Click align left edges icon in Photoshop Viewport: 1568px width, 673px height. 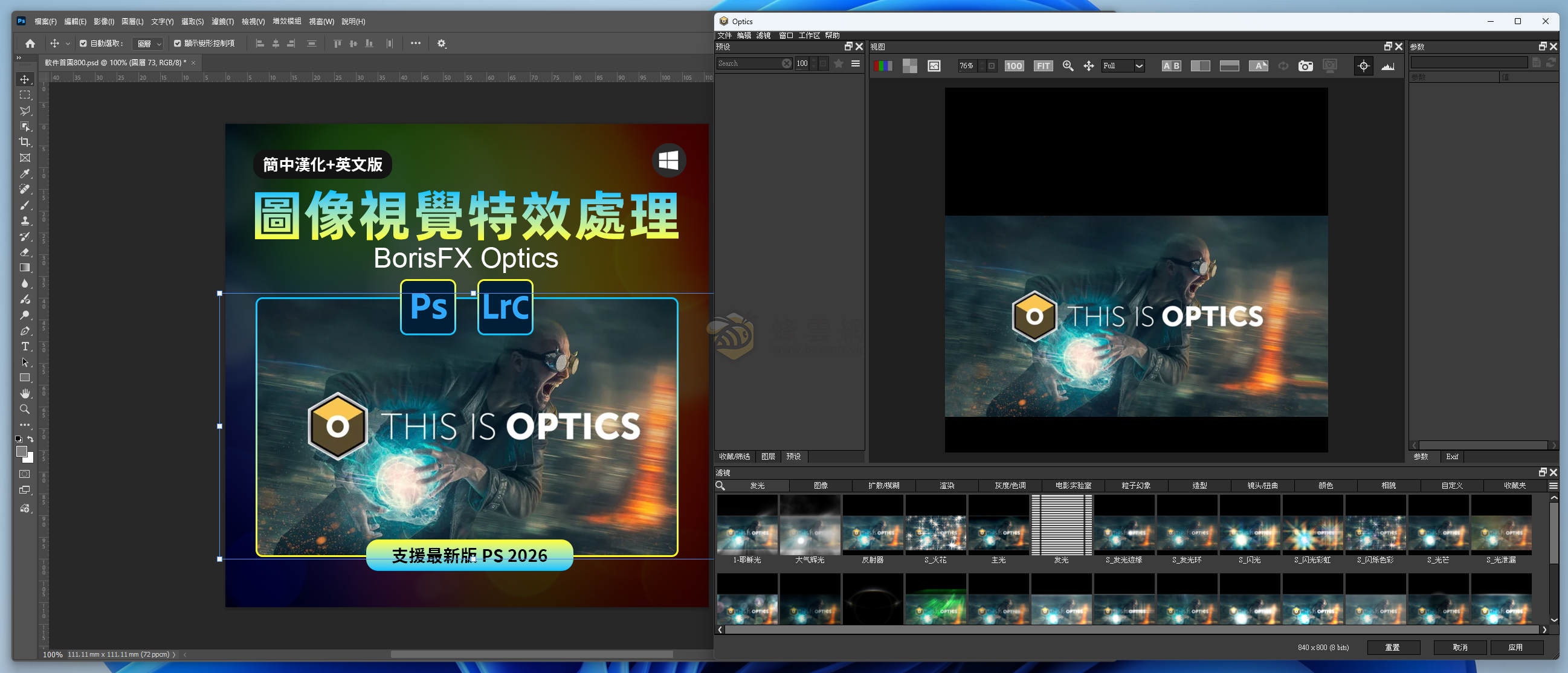tap(260, 44)
